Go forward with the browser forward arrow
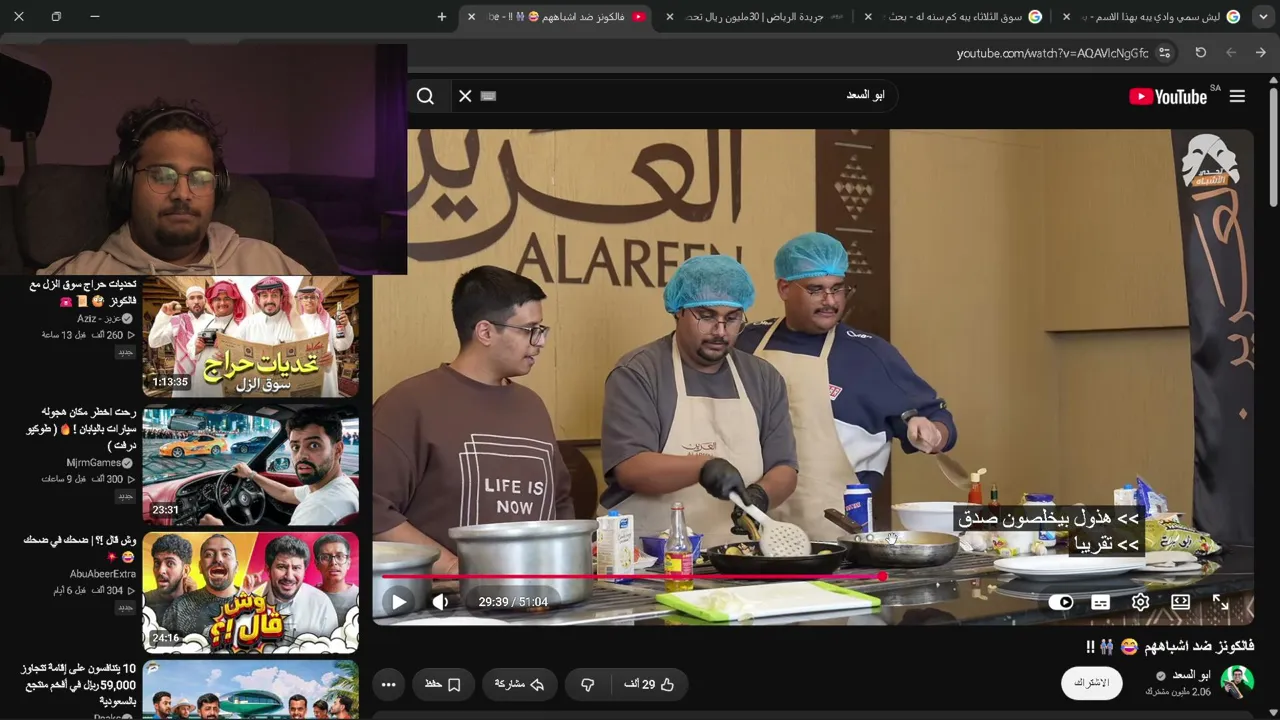 pos(1231,53)
